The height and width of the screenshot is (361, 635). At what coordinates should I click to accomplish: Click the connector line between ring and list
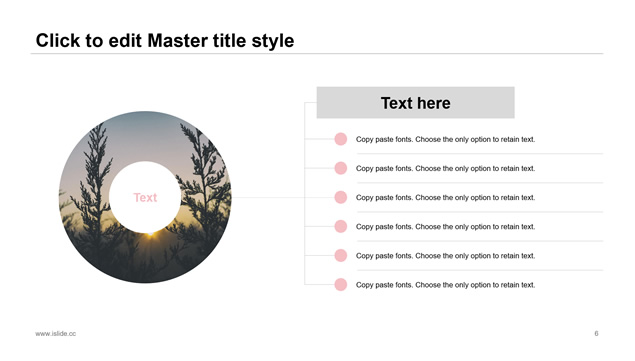tap(268, 197)
